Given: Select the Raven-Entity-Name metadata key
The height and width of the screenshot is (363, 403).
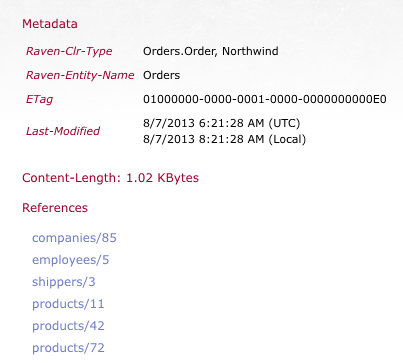Looking at the screenshot, I should click(x=80, y=75).
